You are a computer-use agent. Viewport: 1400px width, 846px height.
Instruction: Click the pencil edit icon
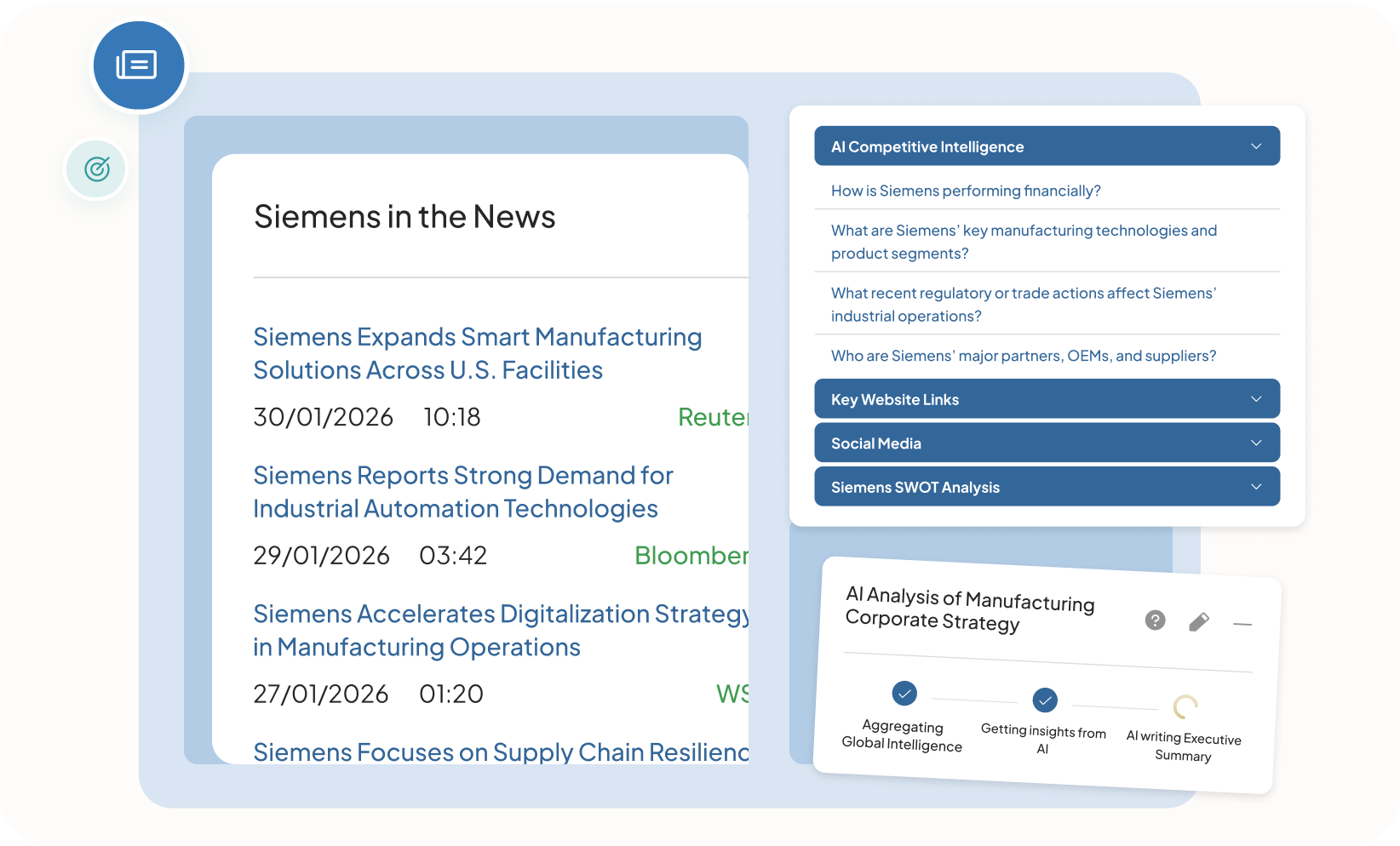(1199, 622)
